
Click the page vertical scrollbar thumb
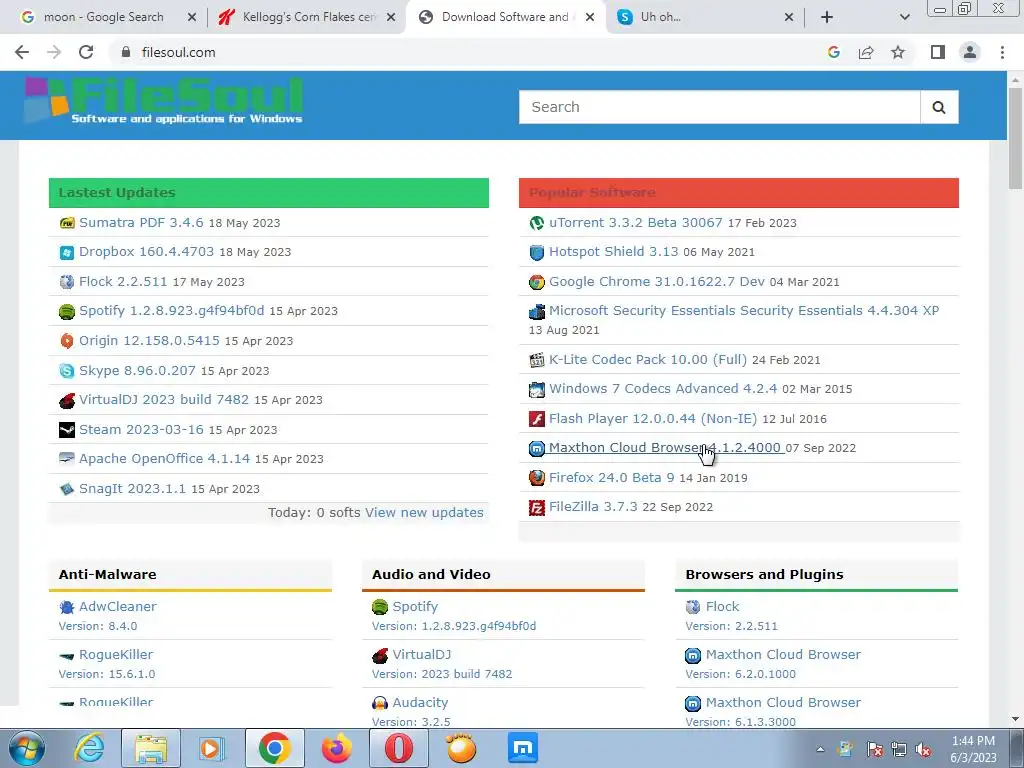tap(1015, 138)
